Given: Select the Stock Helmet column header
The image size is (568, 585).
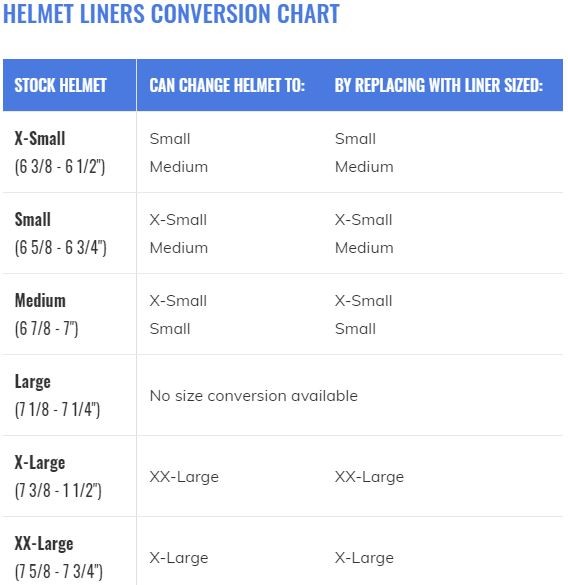Looking at the screenshot, I should (60, 85).
